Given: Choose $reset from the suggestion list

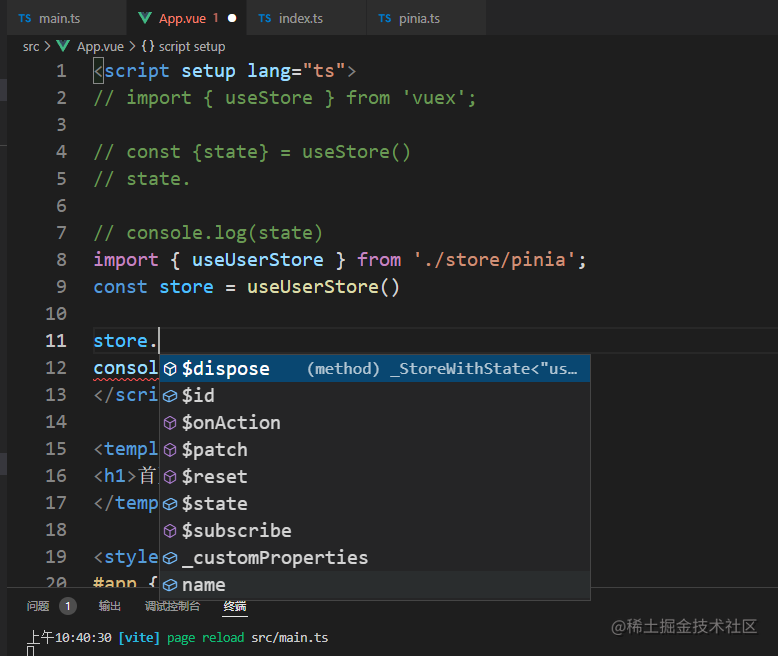Looking at the screenshot, I should point(375,477).
